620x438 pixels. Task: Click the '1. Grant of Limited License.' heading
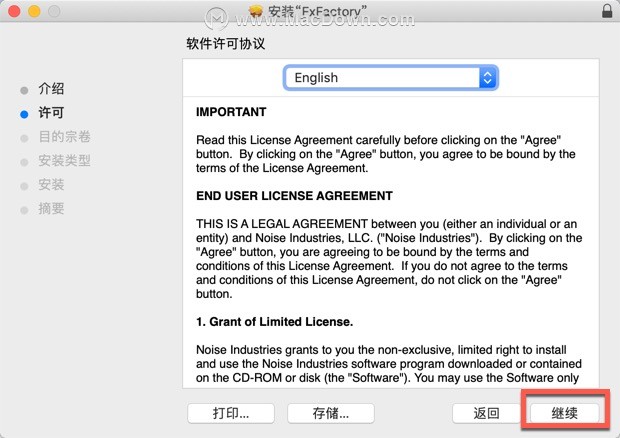point(274,322)
